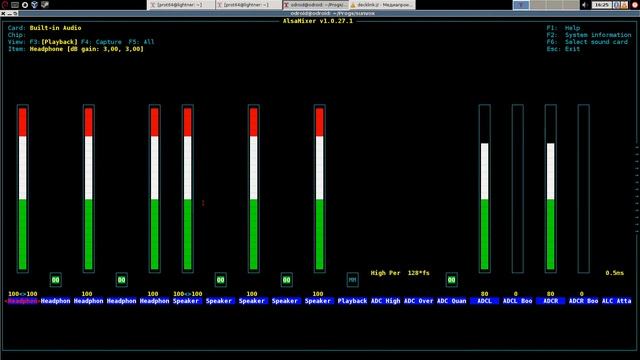This screenshot has width=640, height=360.
Task: Select the ALC Atta channel label
Action: pyautogui.click(x=616, y=301)
